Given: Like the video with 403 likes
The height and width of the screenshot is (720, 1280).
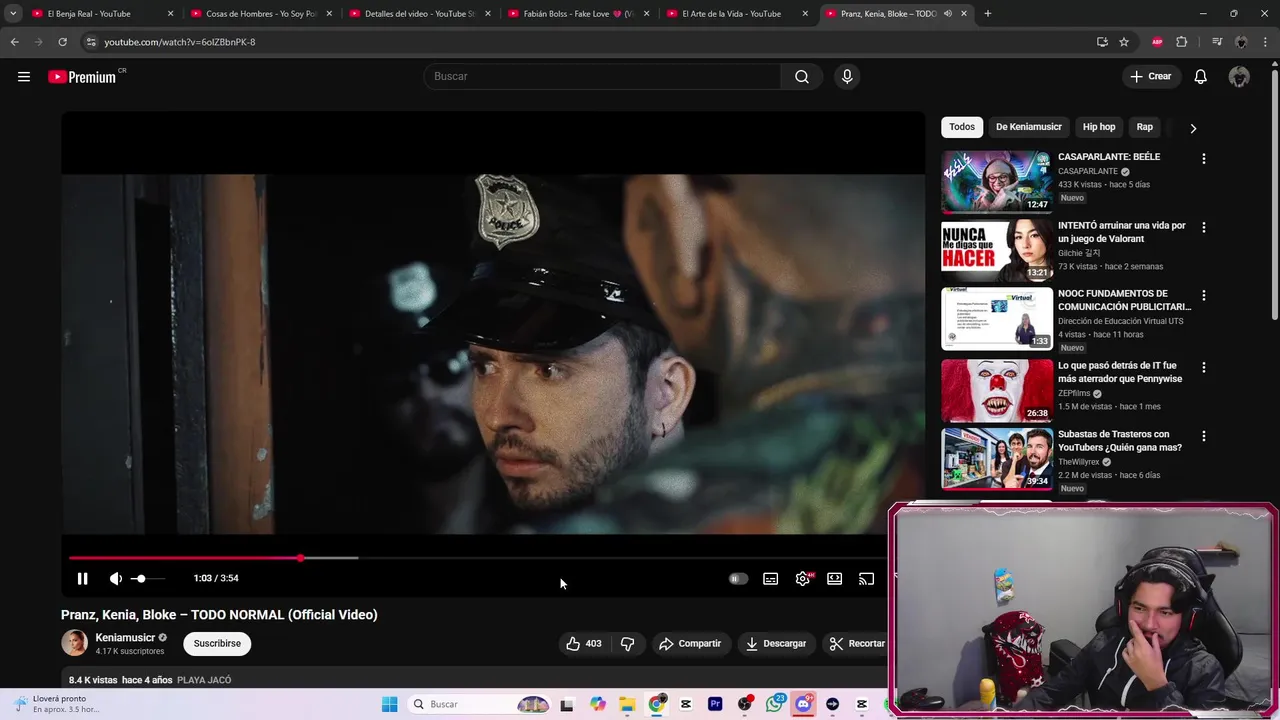Looking at the screenshot, I should click(x=584, y=644).
